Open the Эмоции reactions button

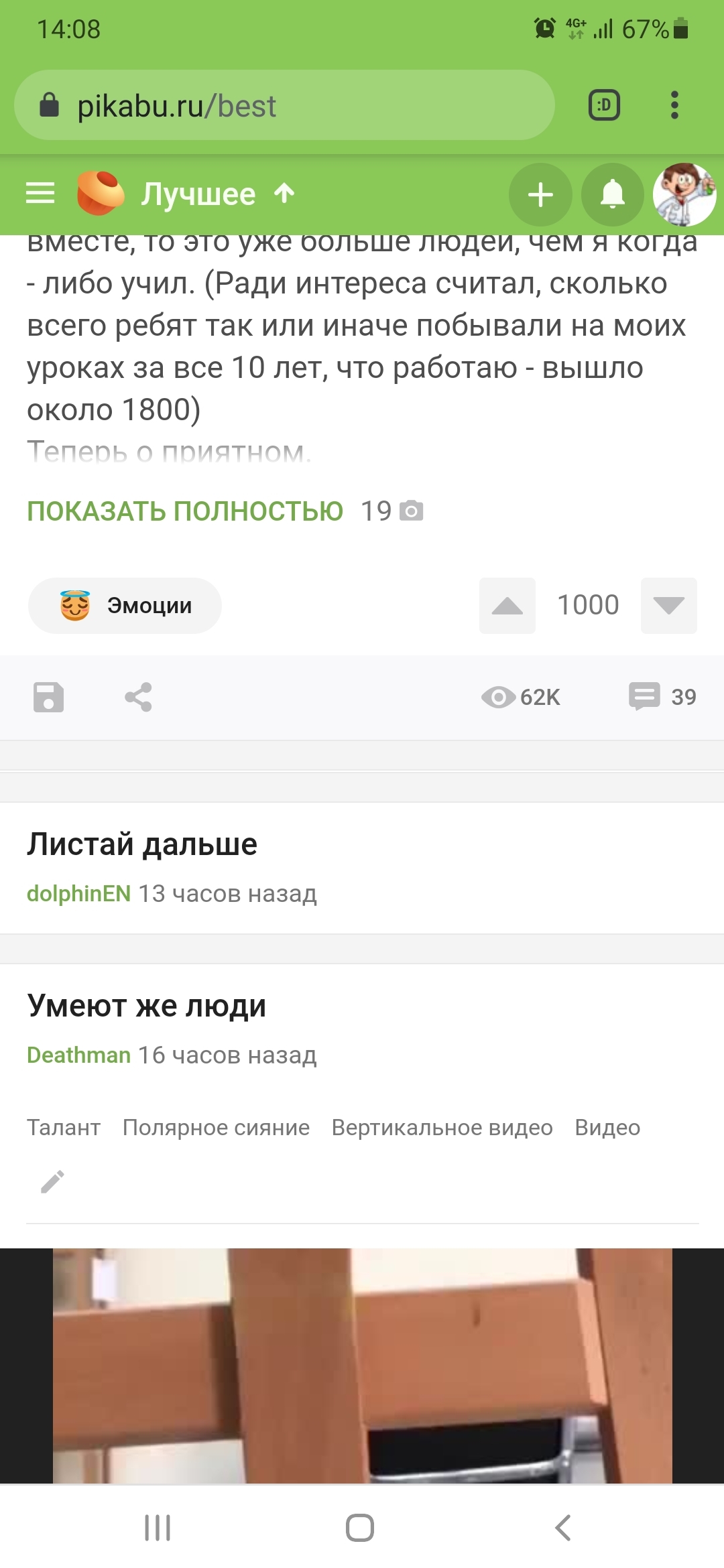tap(125, 606)
